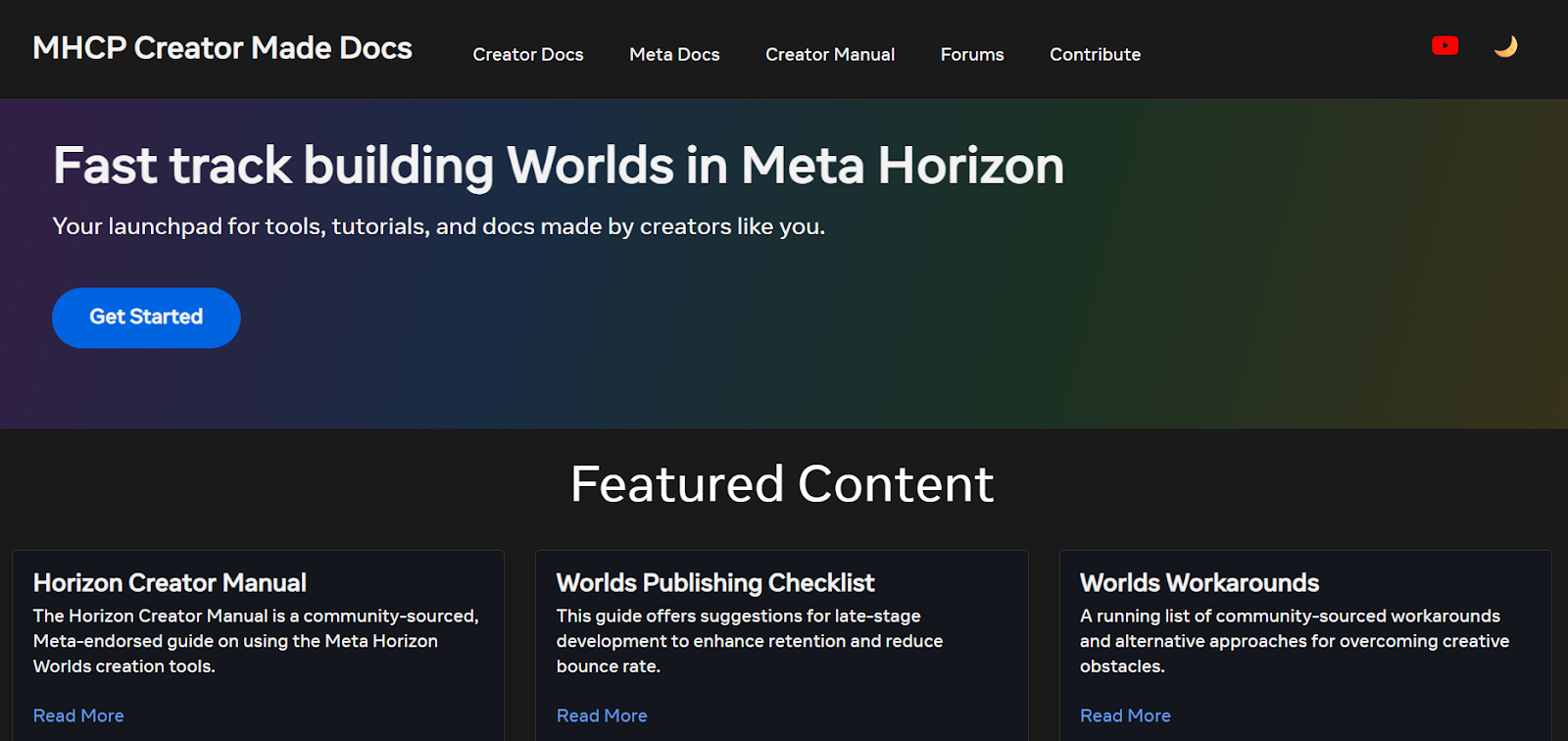The image size is (1568, 741).
Task: Read More about Worlds Publishing Checklist
Action: [602, 716]
